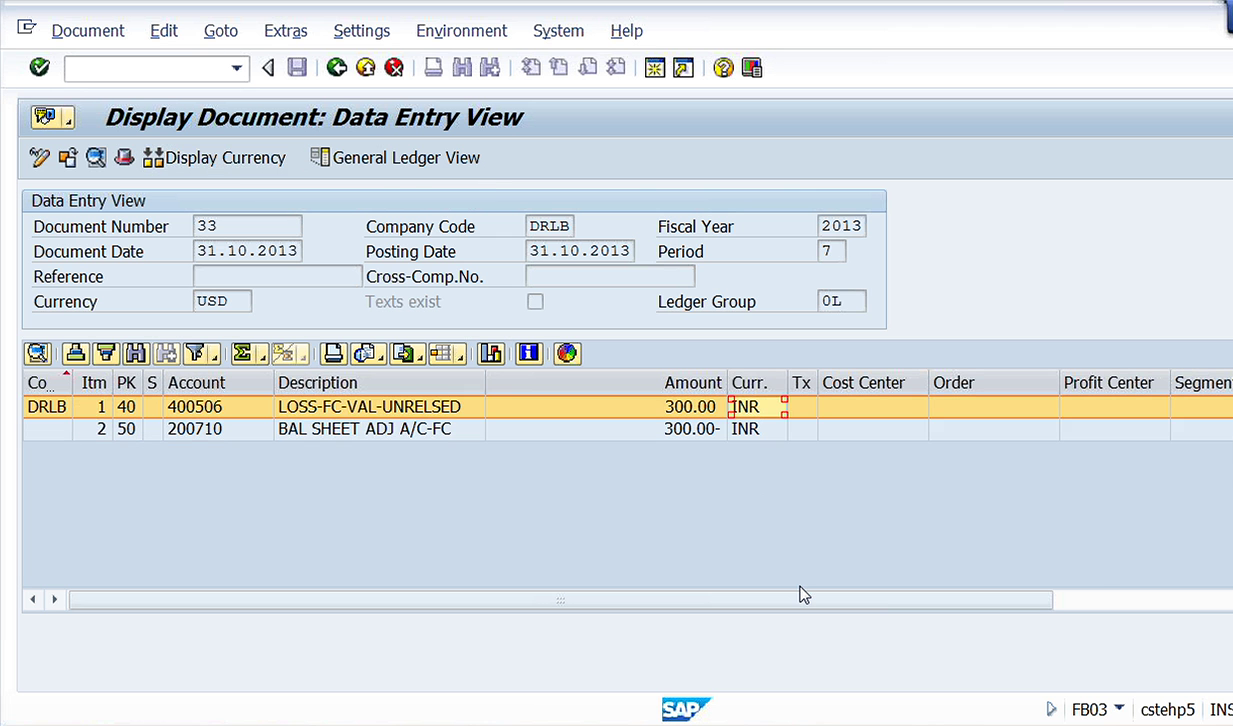Click the horizontal scrollbar left arrow
The image size is (1233, 726).
point(33,599)
